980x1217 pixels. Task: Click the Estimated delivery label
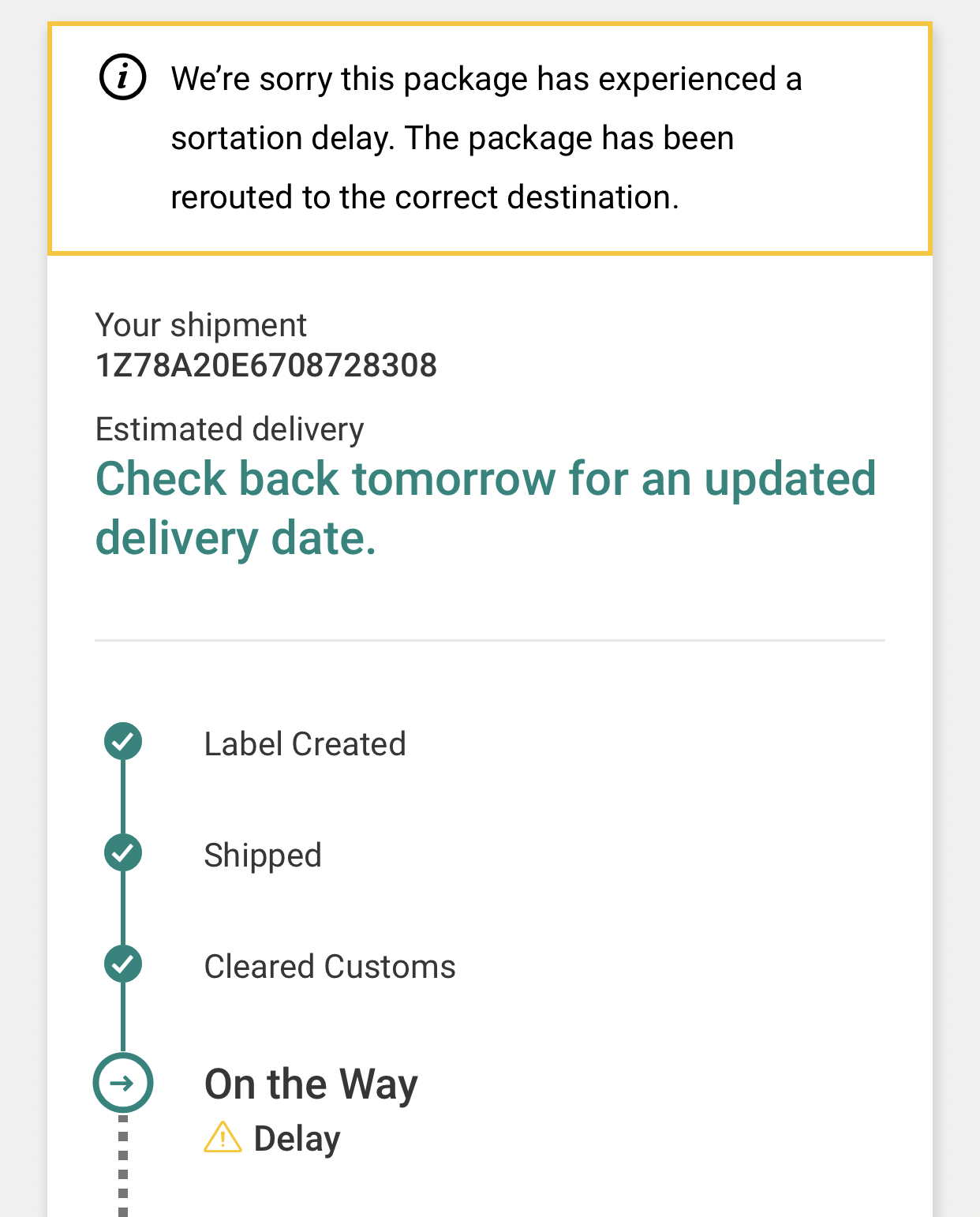click(230, 429)
